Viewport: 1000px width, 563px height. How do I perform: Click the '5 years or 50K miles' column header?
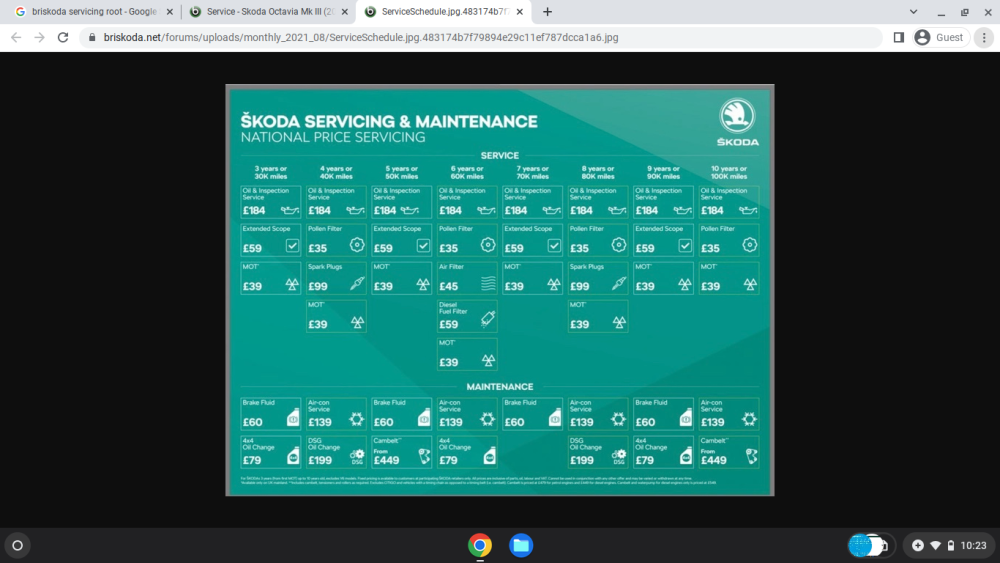click(x=401, y=172)
